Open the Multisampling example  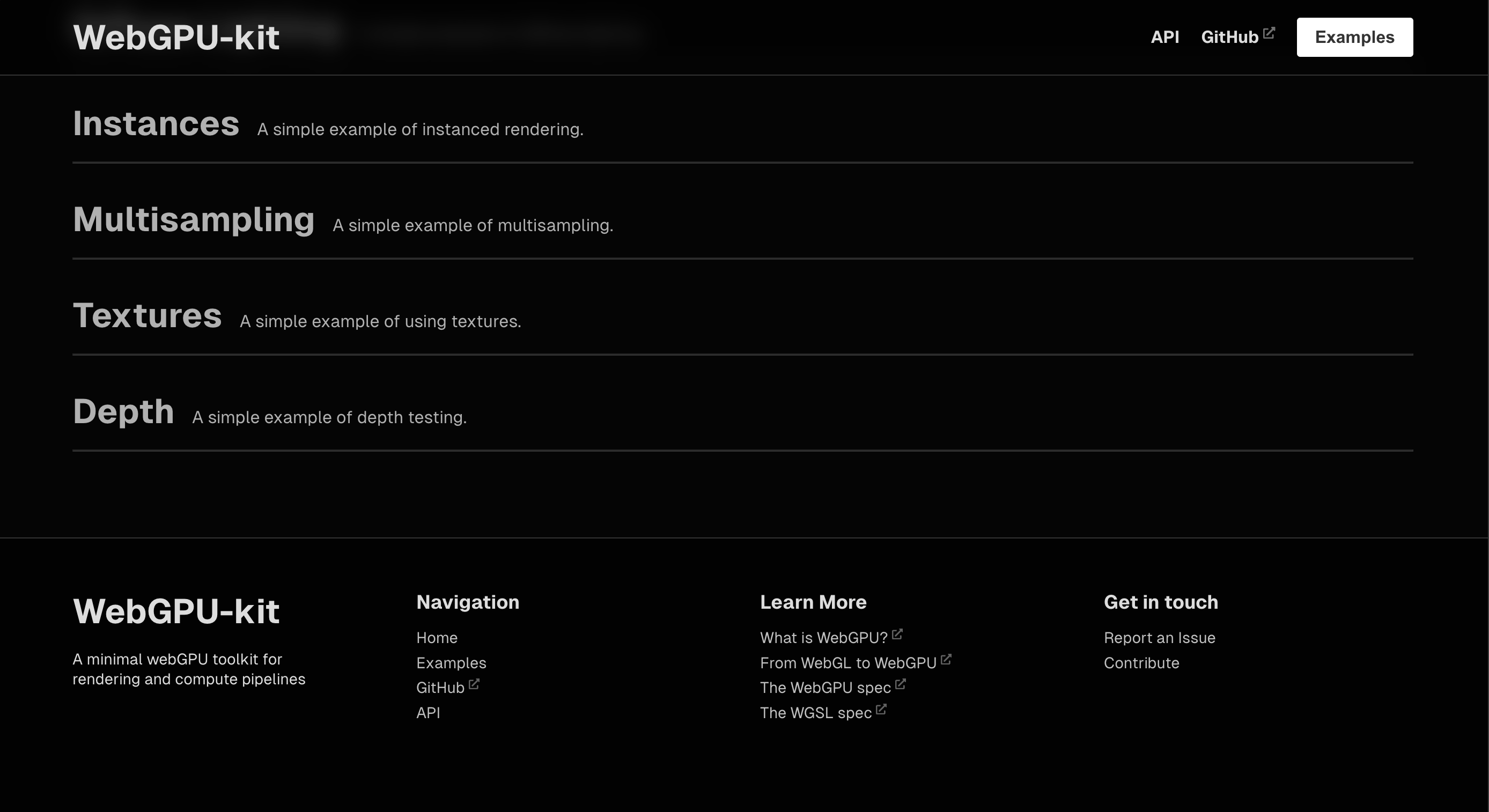coord(194,220)
